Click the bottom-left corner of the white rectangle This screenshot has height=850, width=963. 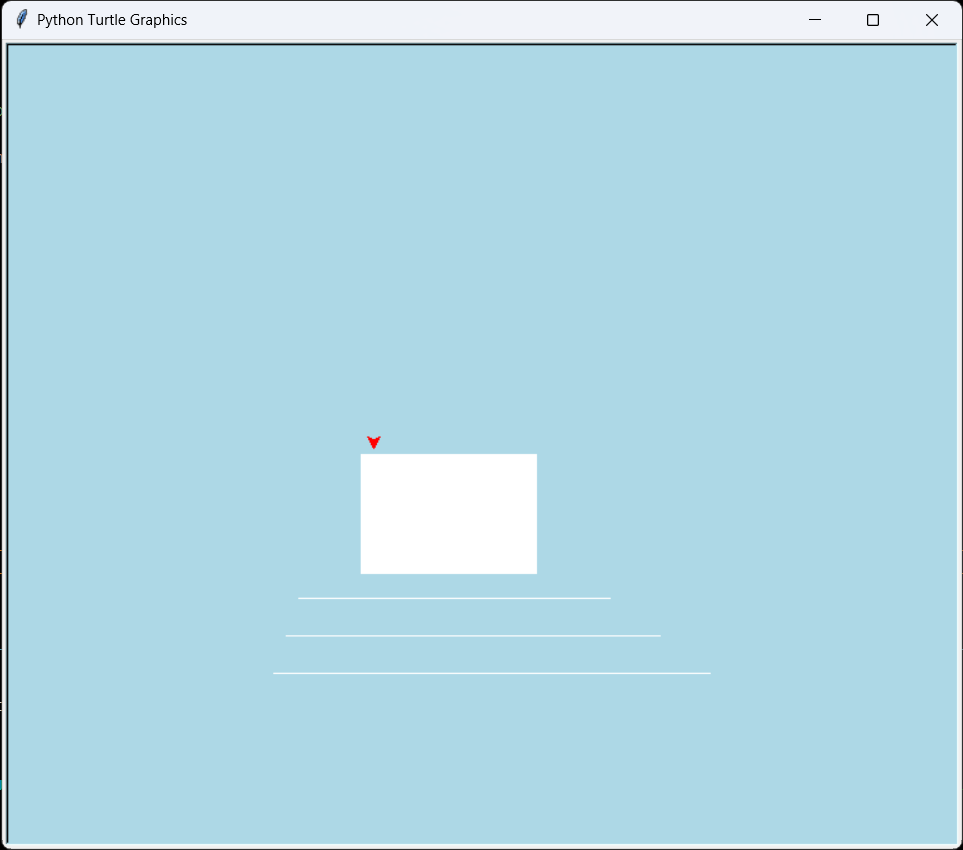pyautogui.click(x=362, y=573)
